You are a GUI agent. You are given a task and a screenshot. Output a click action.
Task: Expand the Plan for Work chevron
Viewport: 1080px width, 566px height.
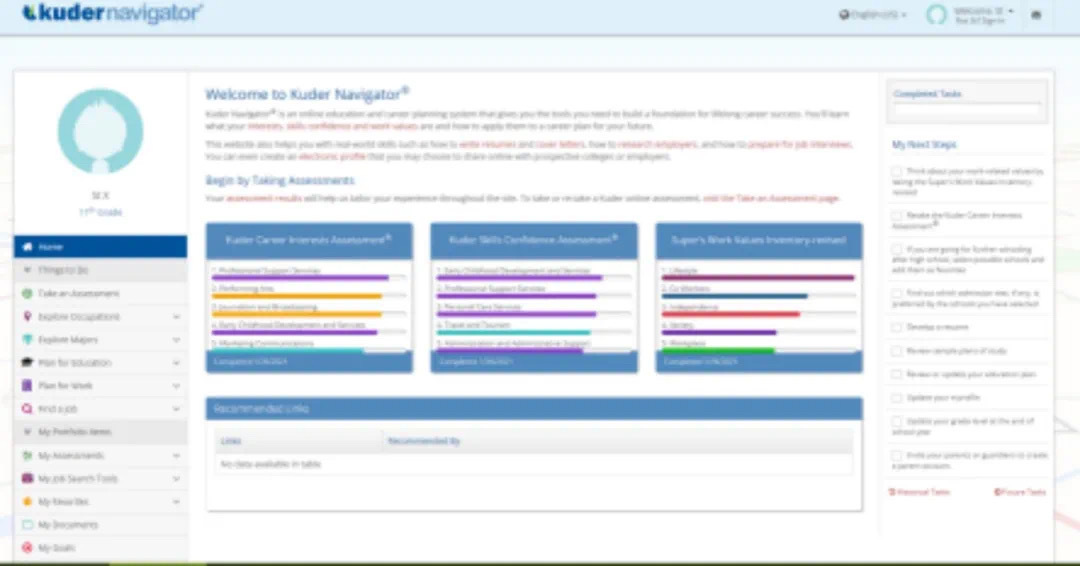(x=176, y=386)
